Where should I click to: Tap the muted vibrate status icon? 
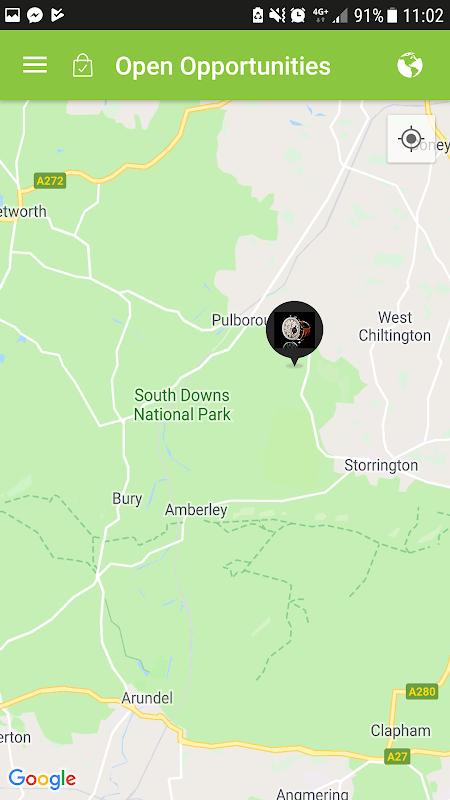pyautogui.click(x=277, y=15)
